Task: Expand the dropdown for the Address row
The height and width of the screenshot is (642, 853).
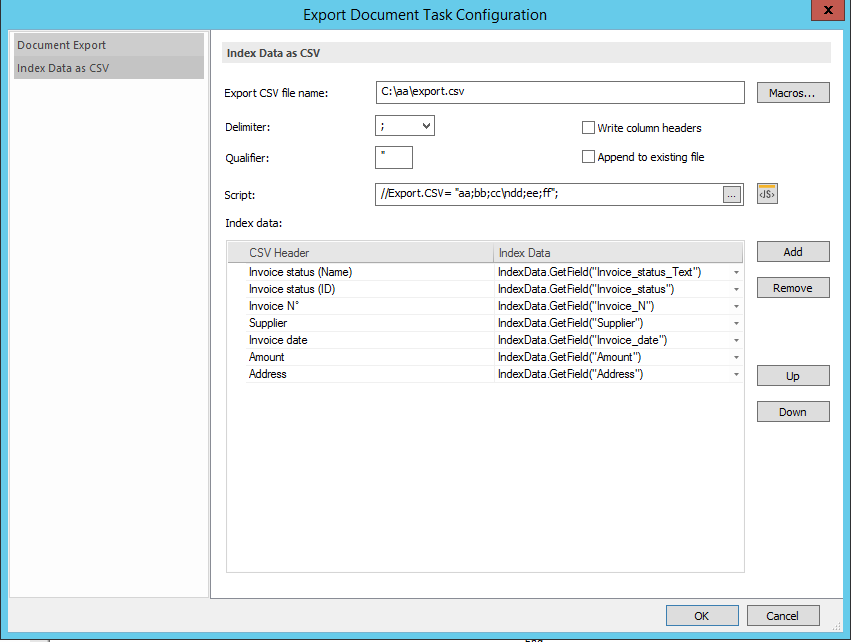Action: pos(737,374)
